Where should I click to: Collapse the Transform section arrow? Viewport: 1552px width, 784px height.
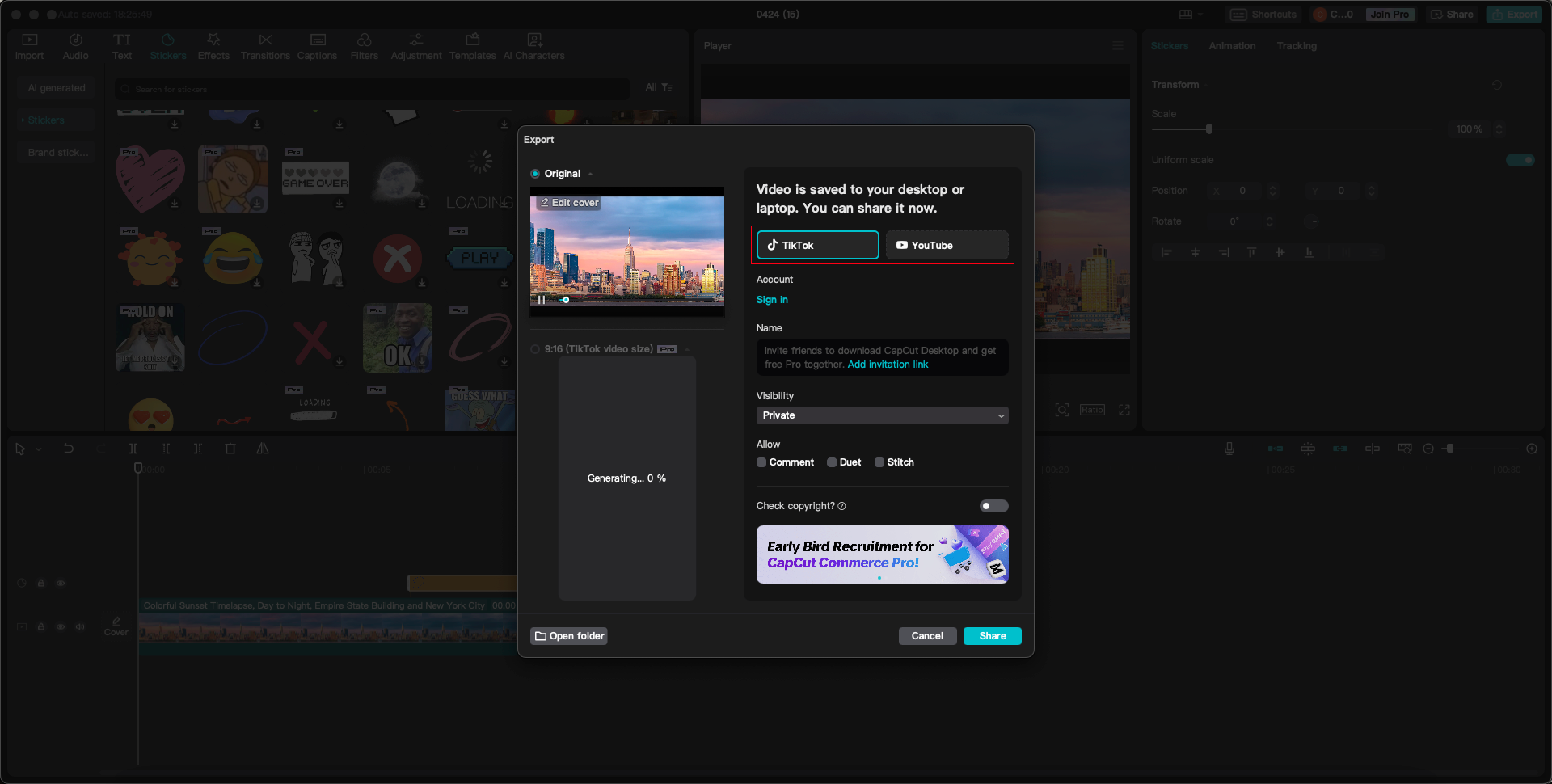coord(1206,86)
